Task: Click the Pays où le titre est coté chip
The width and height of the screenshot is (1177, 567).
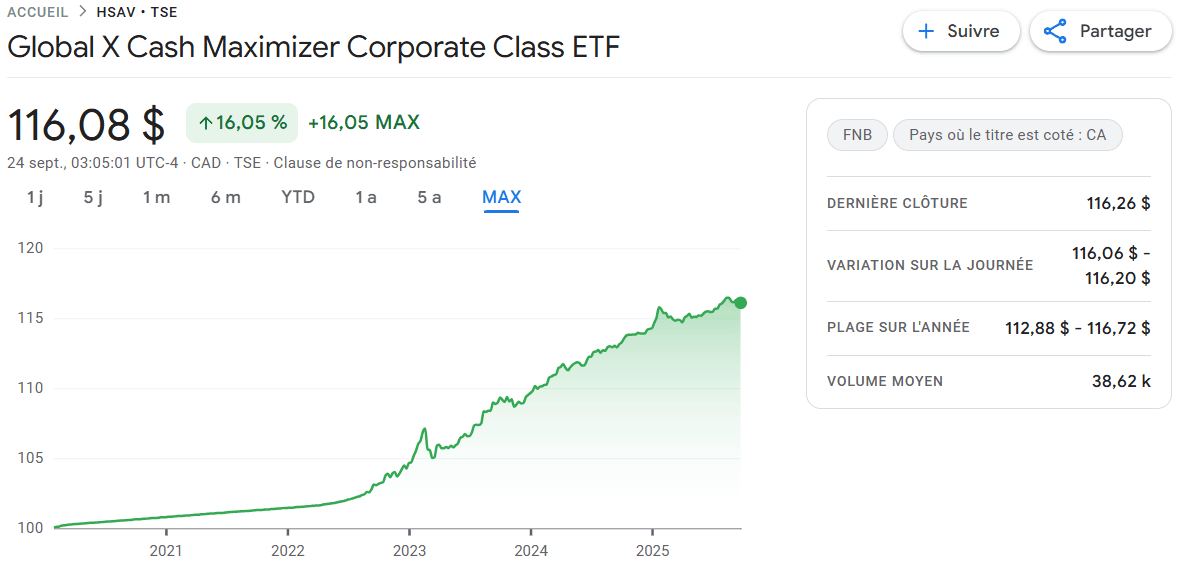Action: pos(1007,135)
